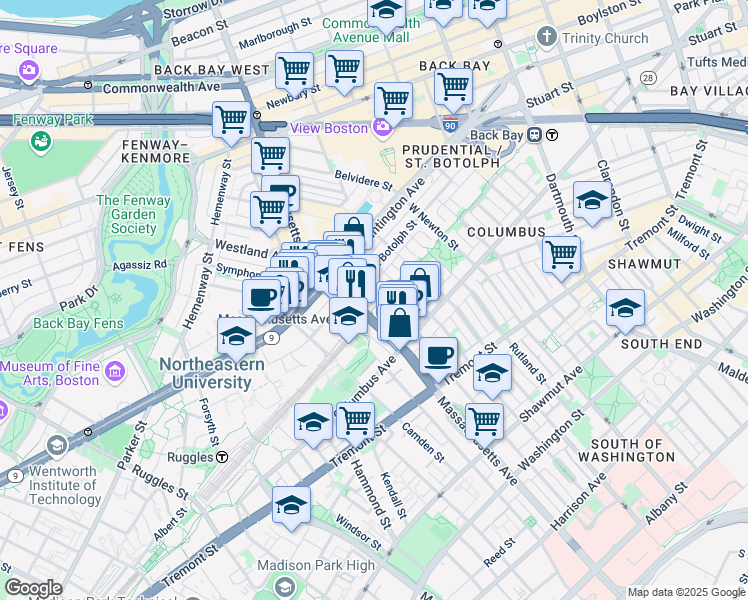Select the Ruggles T station icon
This screenshot has height=600, width=748.
222,457
